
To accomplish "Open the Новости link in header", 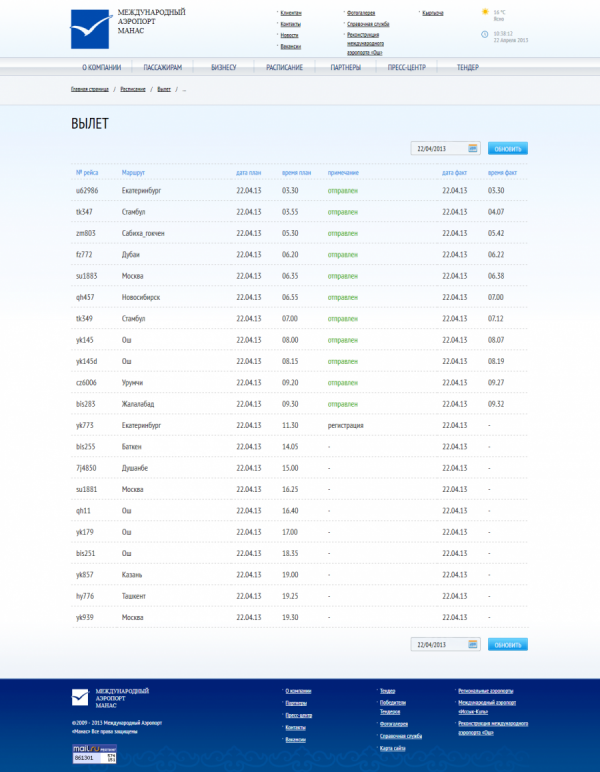I will pyautogui.click(x=290, y=35).
